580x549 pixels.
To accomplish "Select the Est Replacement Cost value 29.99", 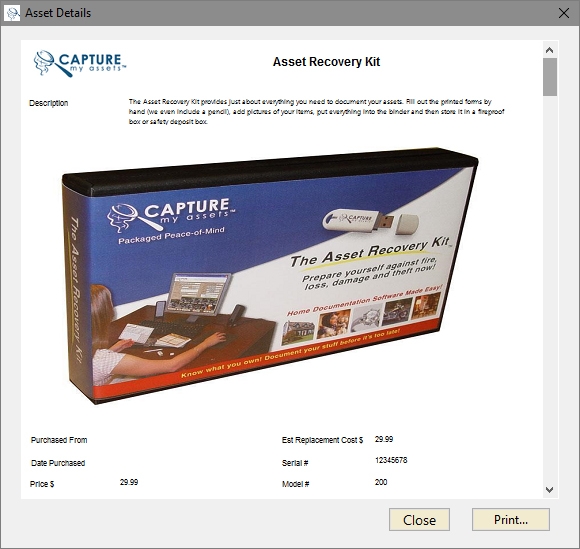I will click(384, 439).
